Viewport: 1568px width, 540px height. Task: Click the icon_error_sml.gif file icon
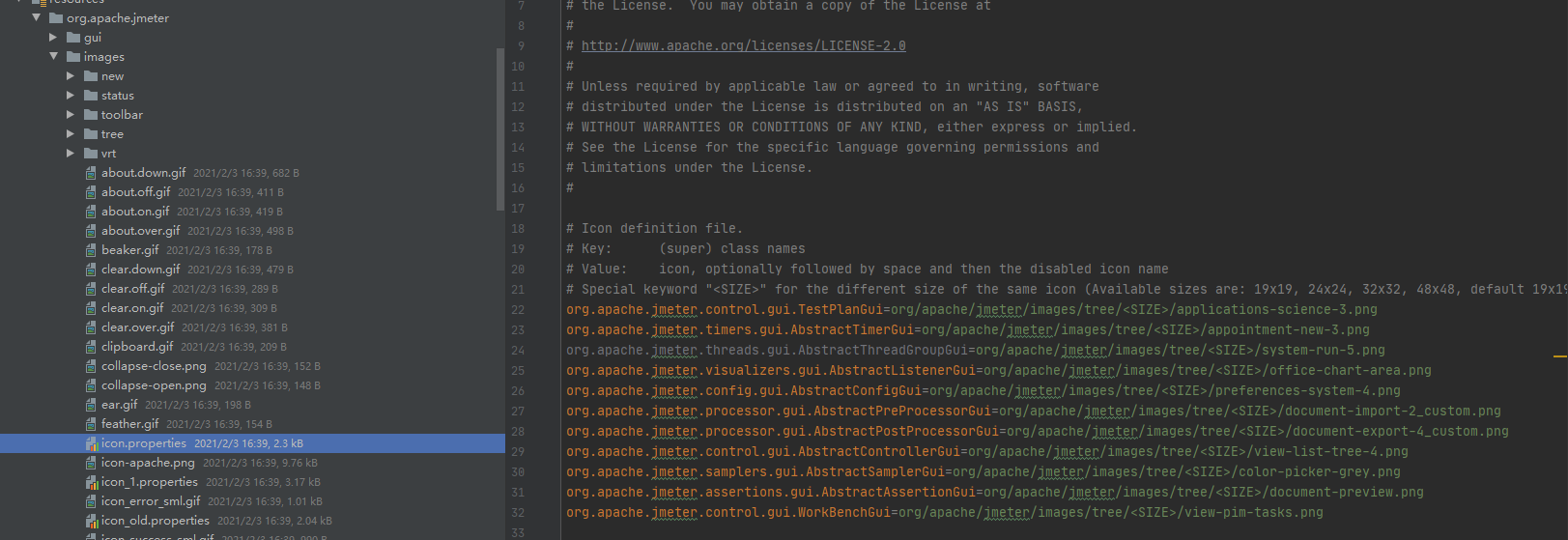click(x=91, y=501)
